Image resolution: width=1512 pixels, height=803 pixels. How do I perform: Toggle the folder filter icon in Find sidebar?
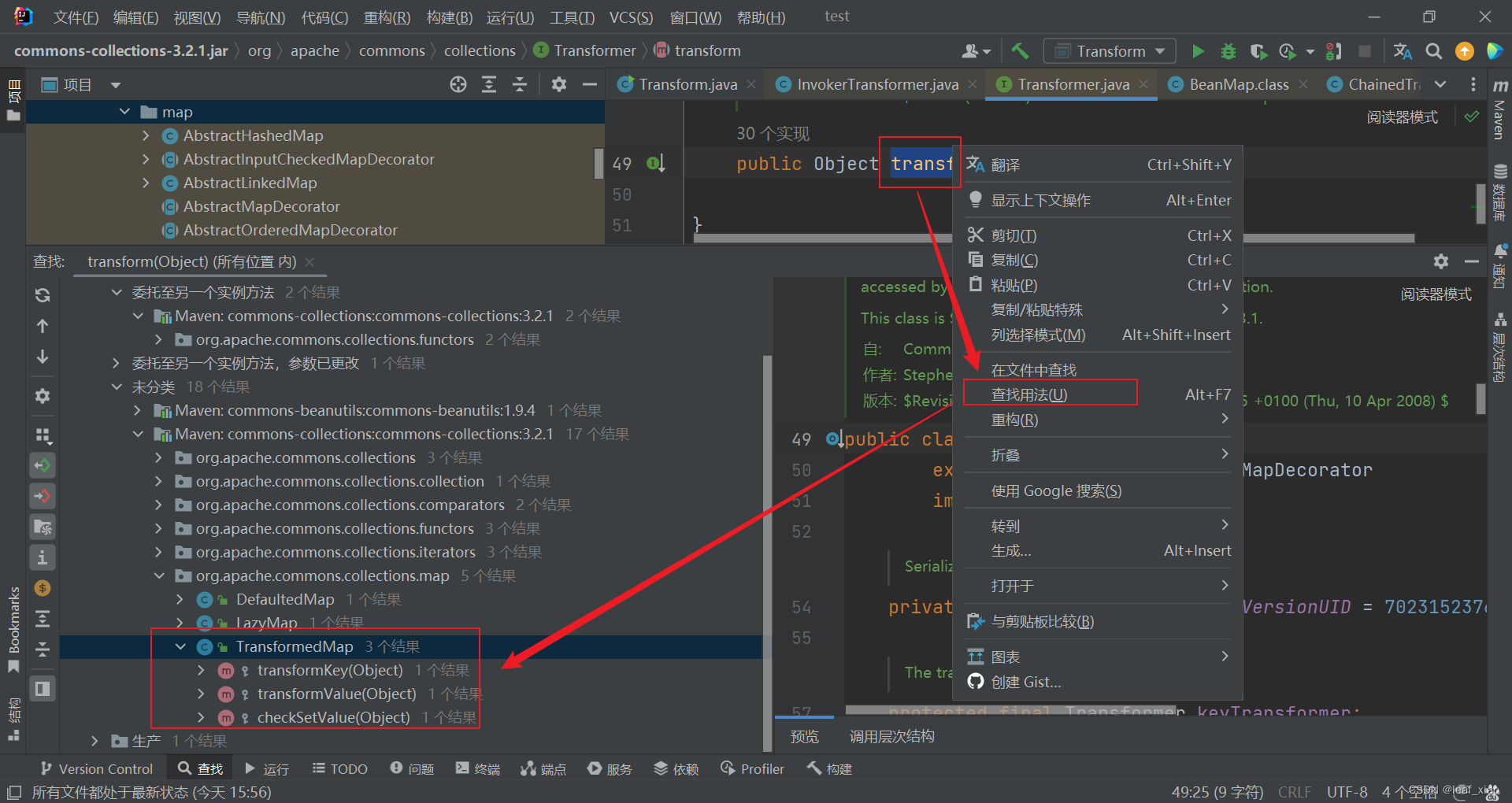point(43,527)
